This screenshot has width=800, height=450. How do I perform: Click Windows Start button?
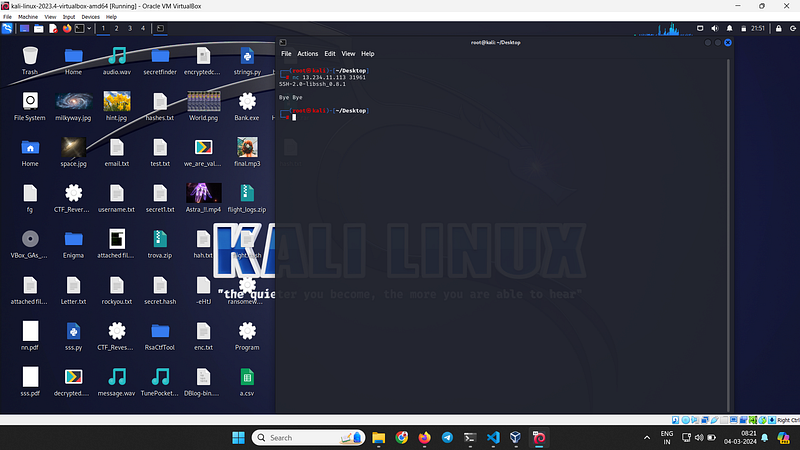(238, 438)
